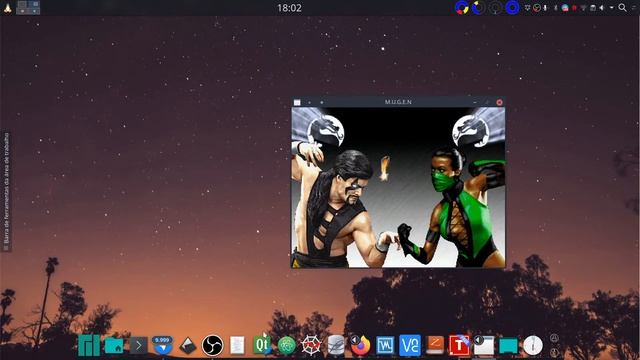Open the red T app in dock
Viewport: 640px width, 360px height.
[x=459, y=345]
